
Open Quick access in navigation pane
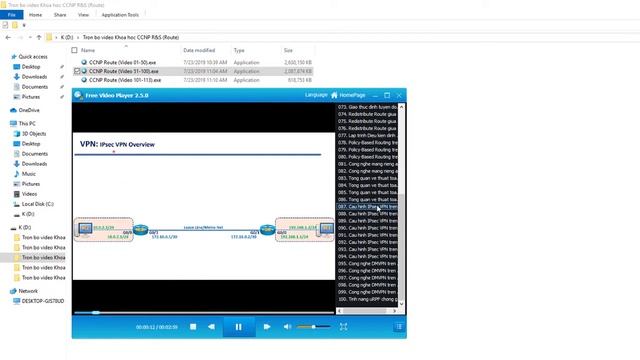click(33, 57)
